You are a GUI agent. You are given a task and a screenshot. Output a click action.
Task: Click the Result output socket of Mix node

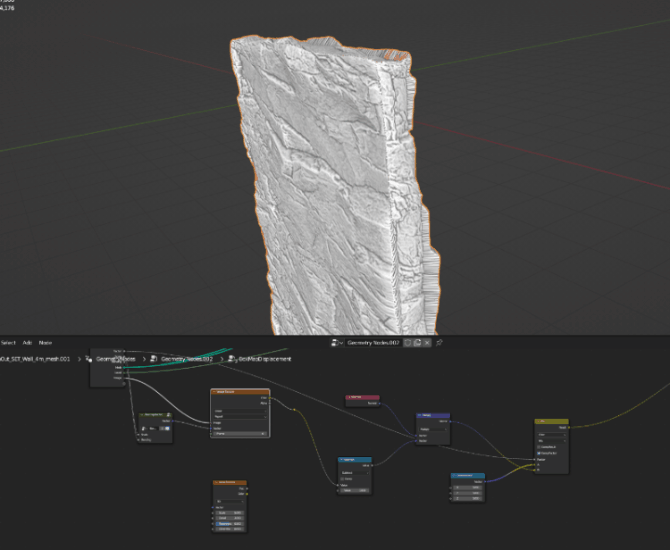[569, 427]
